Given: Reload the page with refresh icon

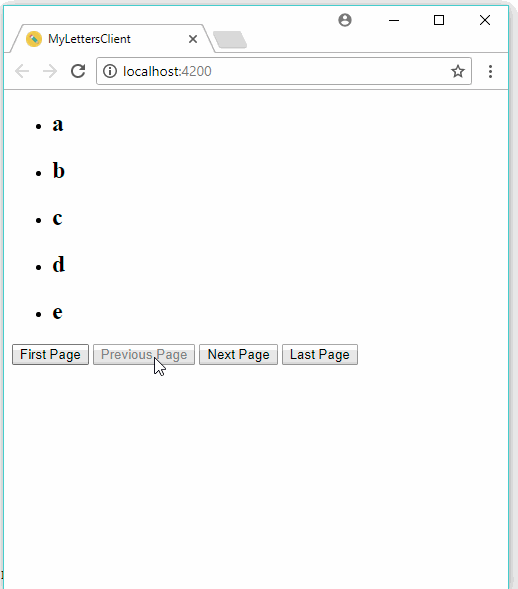Looking at the screenshot, I should tap(78, 71).
